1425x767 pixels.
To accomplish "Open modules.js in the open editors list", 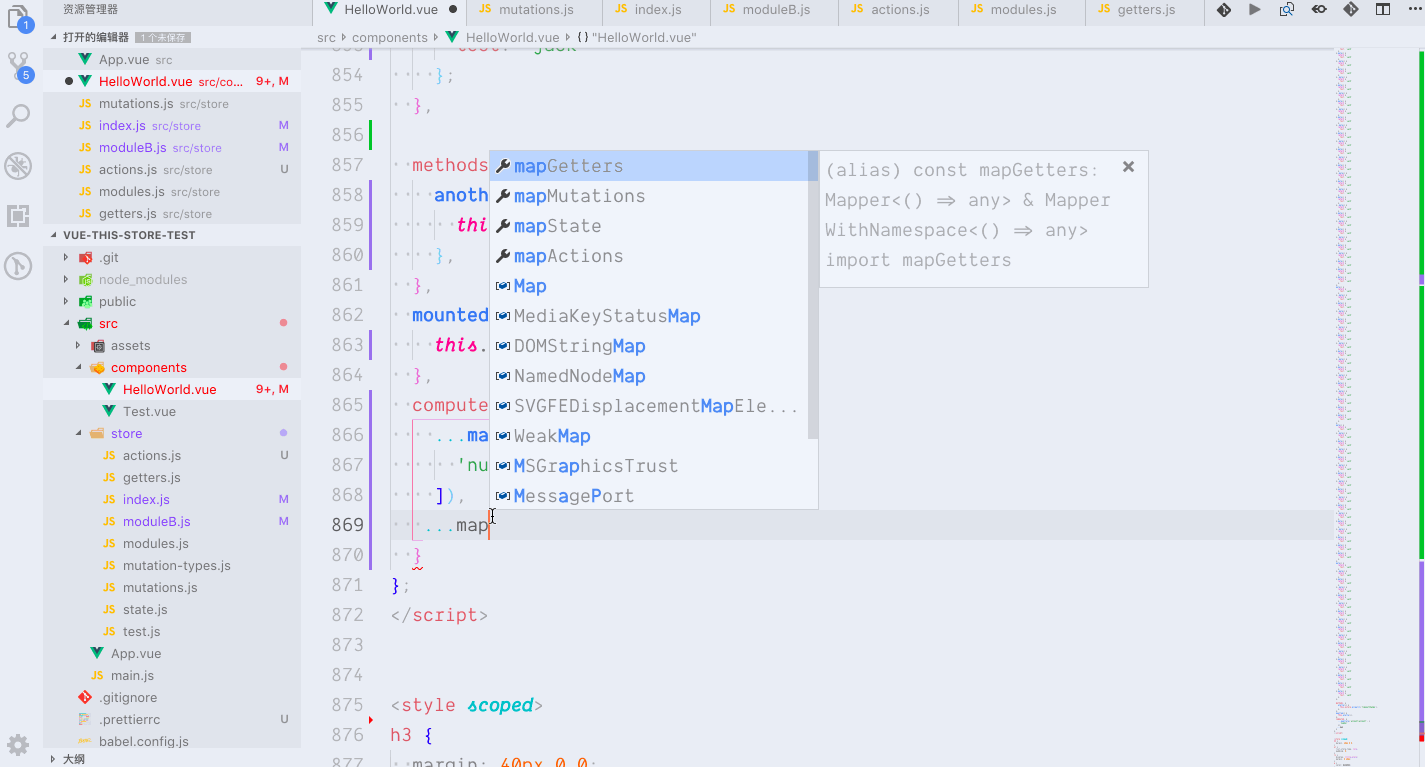I will pos(172,191).
